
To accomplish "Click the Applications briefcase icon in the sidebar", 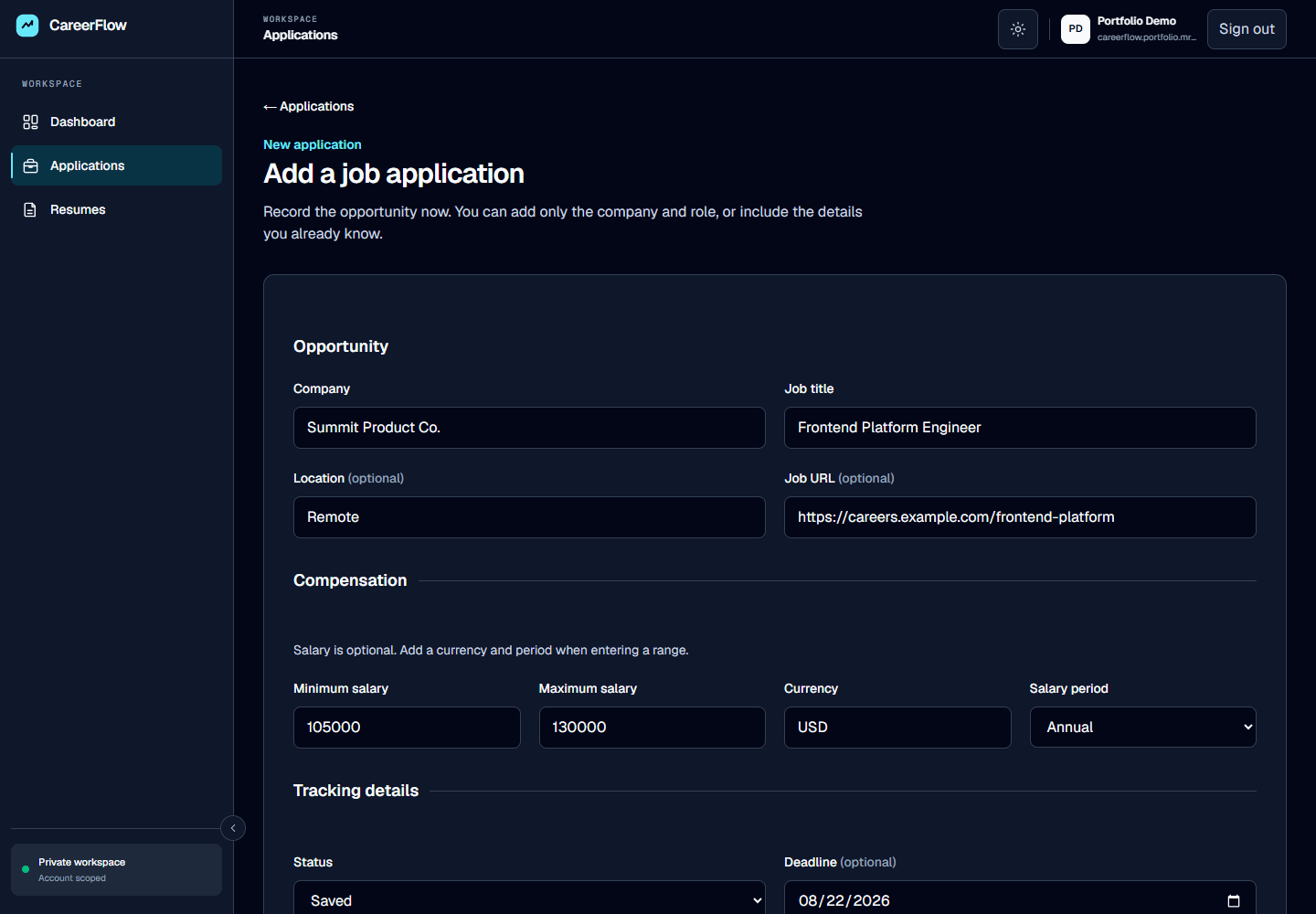I will (x=30, y=165).
